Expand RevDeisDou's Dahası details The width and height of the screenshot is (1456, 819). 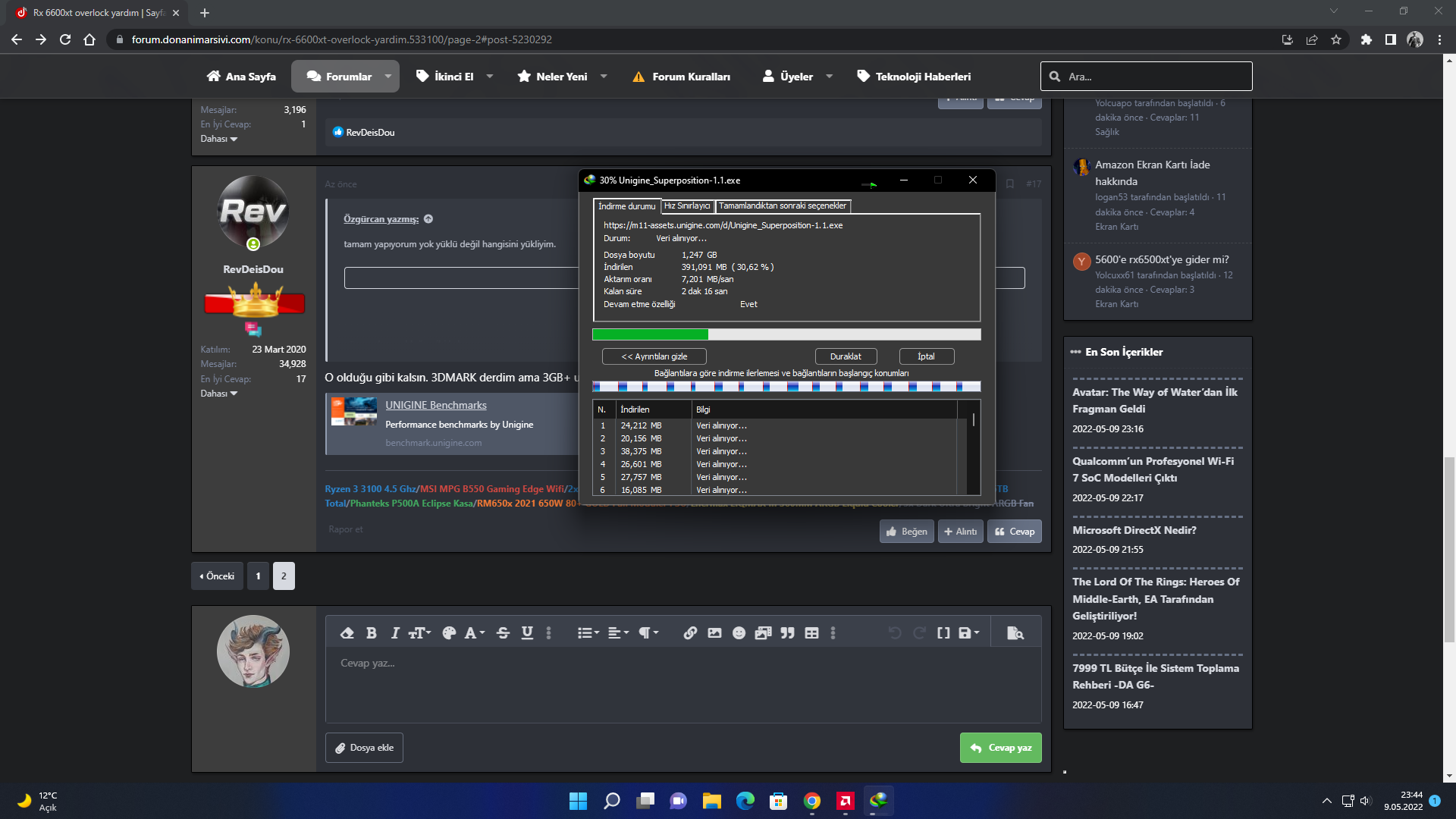tap(218, 394)
